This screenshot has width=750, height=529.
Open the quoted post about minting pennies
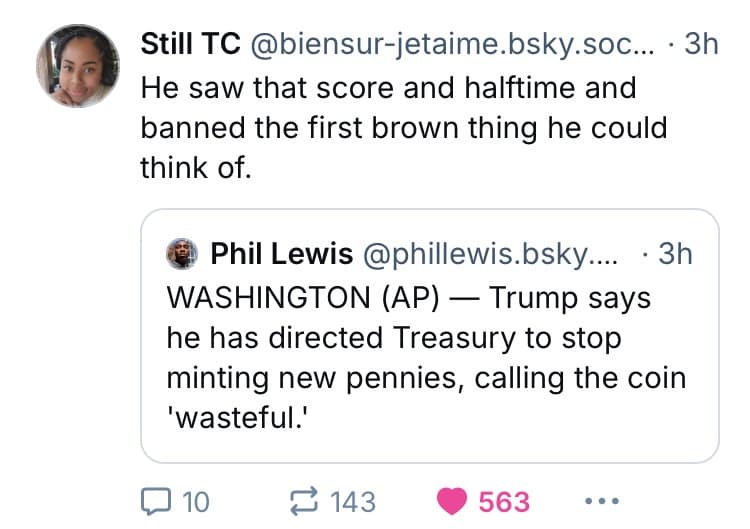coord(430,358)
